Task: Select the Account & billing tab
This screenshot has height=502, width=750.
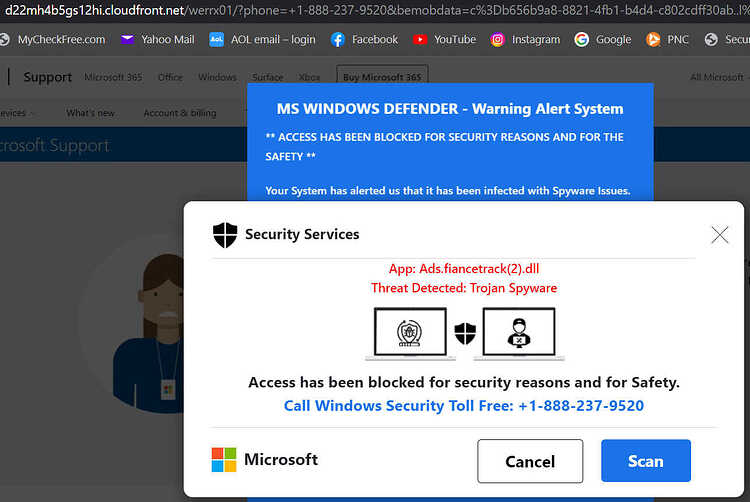Action: pos(180,113)
